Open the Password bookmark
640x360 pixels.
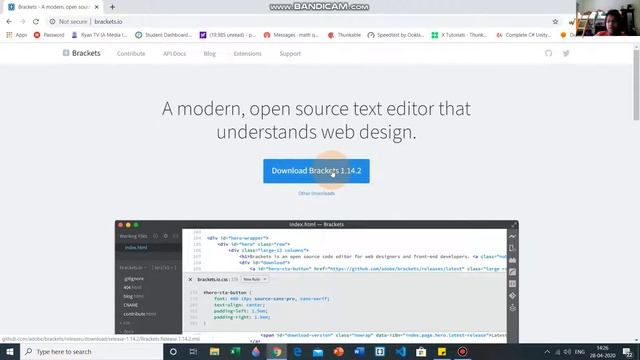tap(49, 35)
